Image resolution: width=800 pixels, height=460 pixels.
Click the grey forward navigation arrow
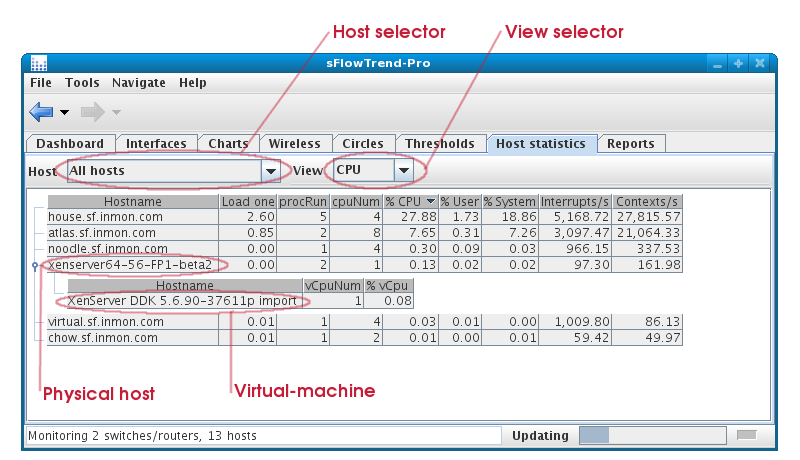click(x=92, y=112)
